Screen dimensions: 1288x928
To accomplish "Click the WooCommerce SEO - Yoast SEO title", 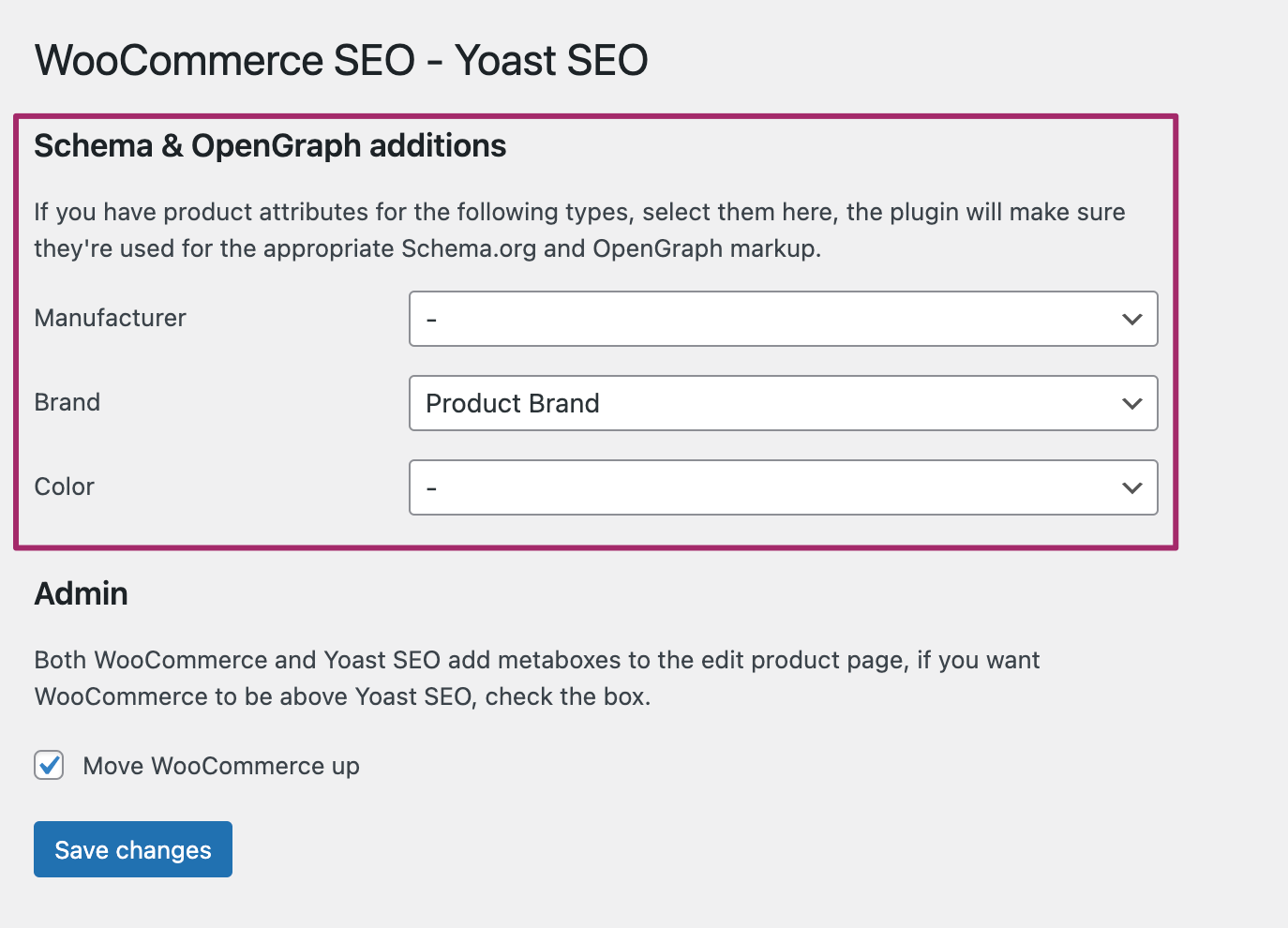I will (x=341, y=61).
